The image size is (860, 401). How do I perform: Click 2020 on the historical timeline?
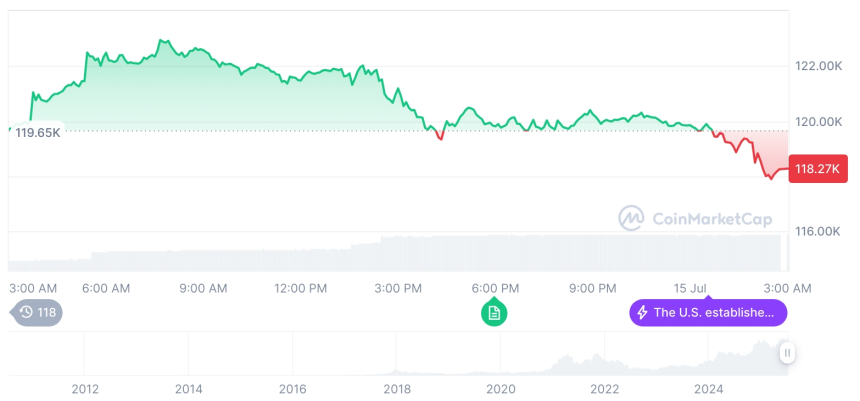tap(501, 388)
